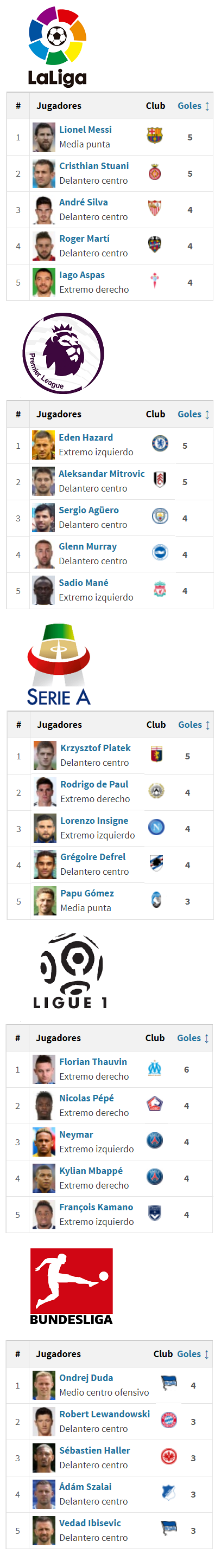The image size is (221, 1568).
Task: Click the Premier League lion logo
Action: click(63, 353)
